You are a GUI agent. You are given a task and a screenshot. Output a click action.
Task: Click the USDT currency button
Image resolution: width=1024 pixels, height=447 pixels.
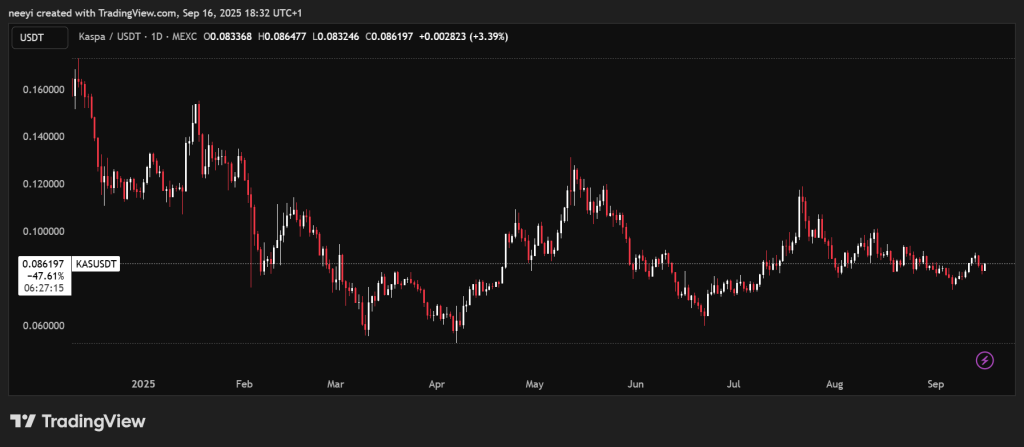click(x=40, y=38)
